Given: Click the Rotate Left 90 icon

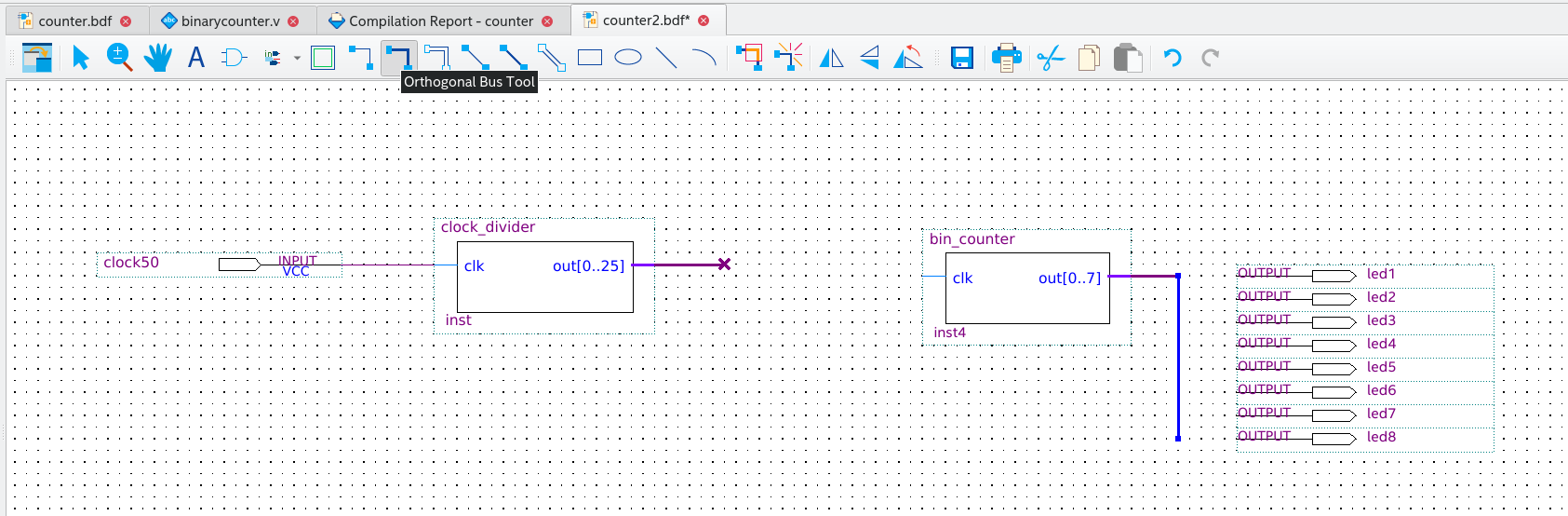Looking at the screenshot, I should 907,58.
